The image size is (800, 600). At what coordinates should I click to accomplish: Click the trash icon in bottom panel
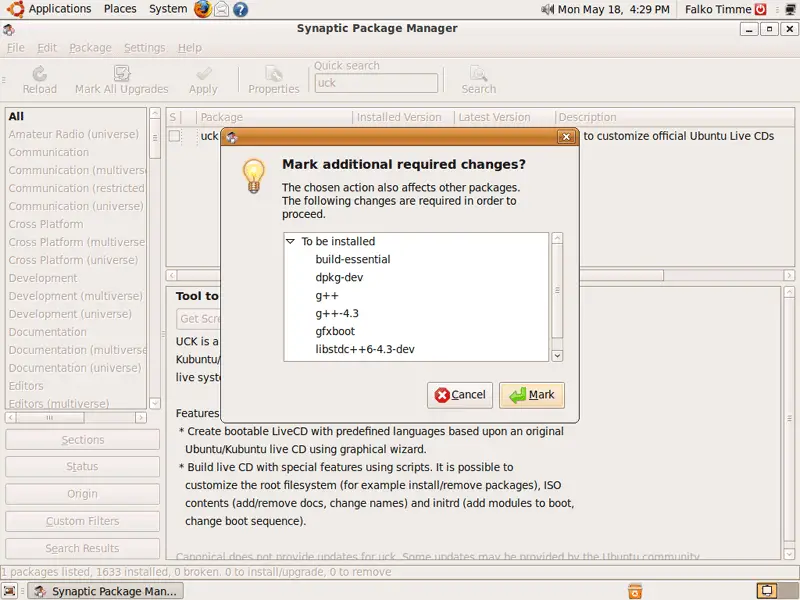(635, 591)
